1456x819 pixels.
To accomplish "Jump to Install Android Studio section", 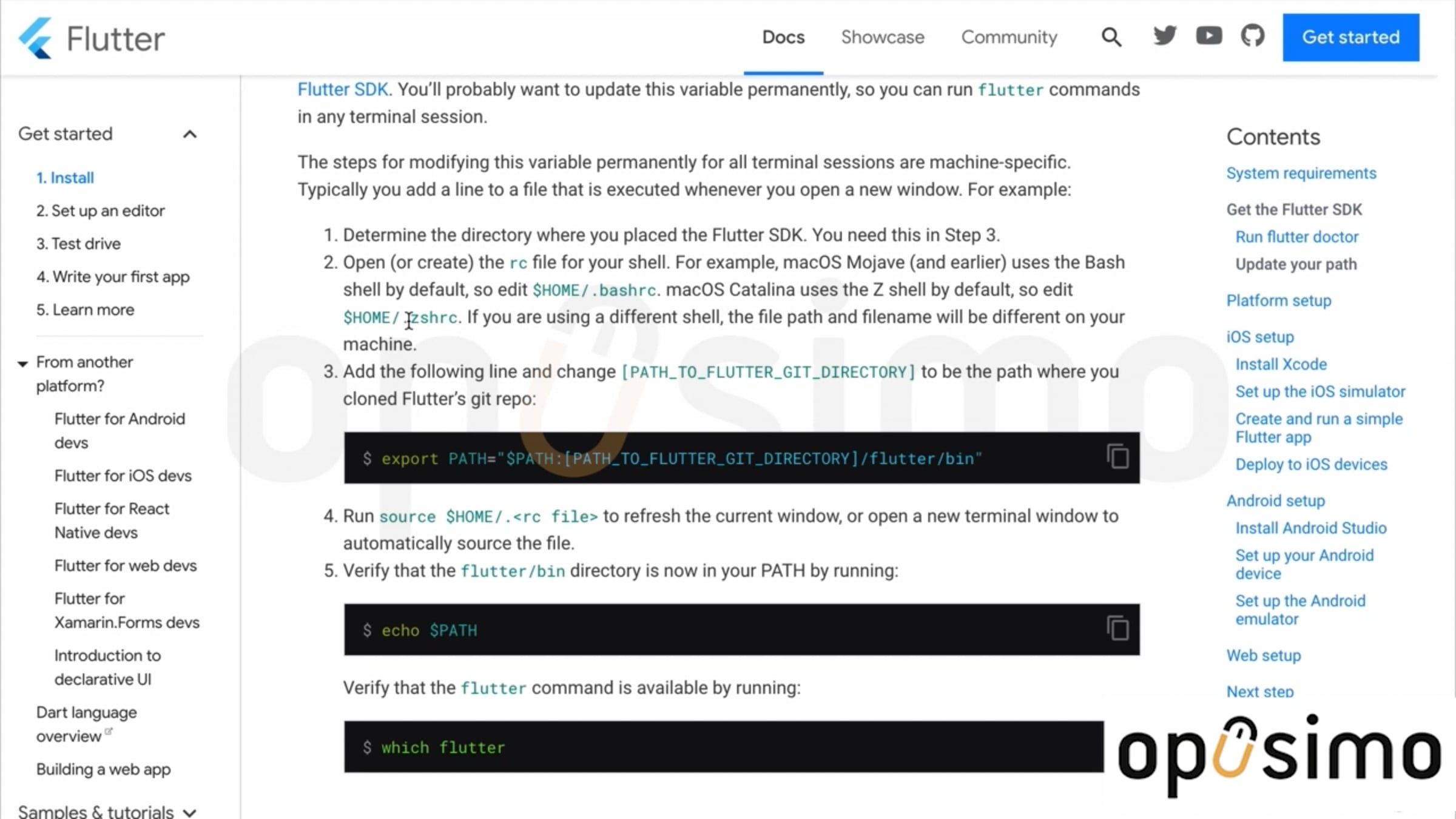I will pos(1311,528).
